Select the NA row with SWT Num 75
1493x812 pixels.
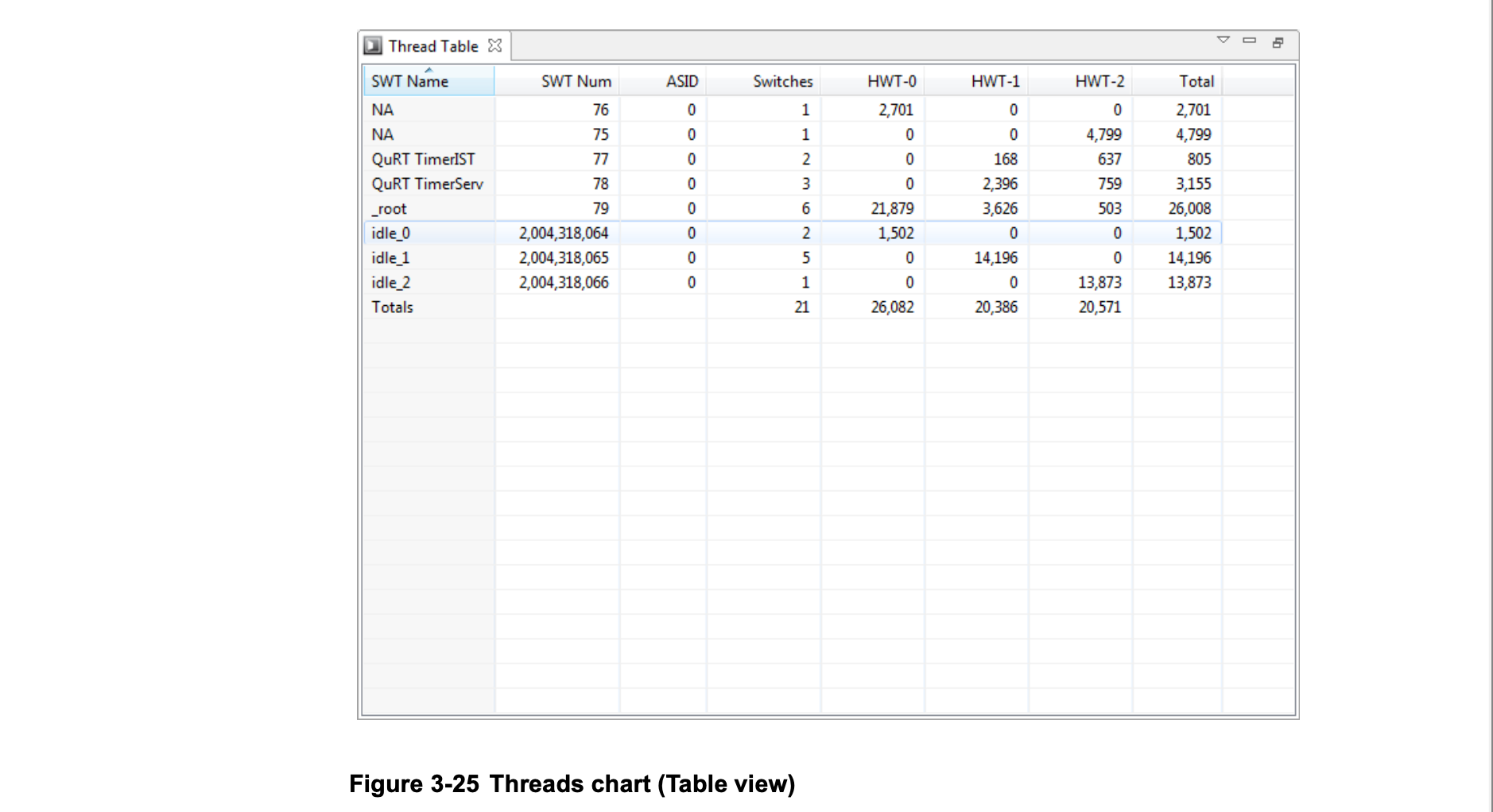(793, 134)
